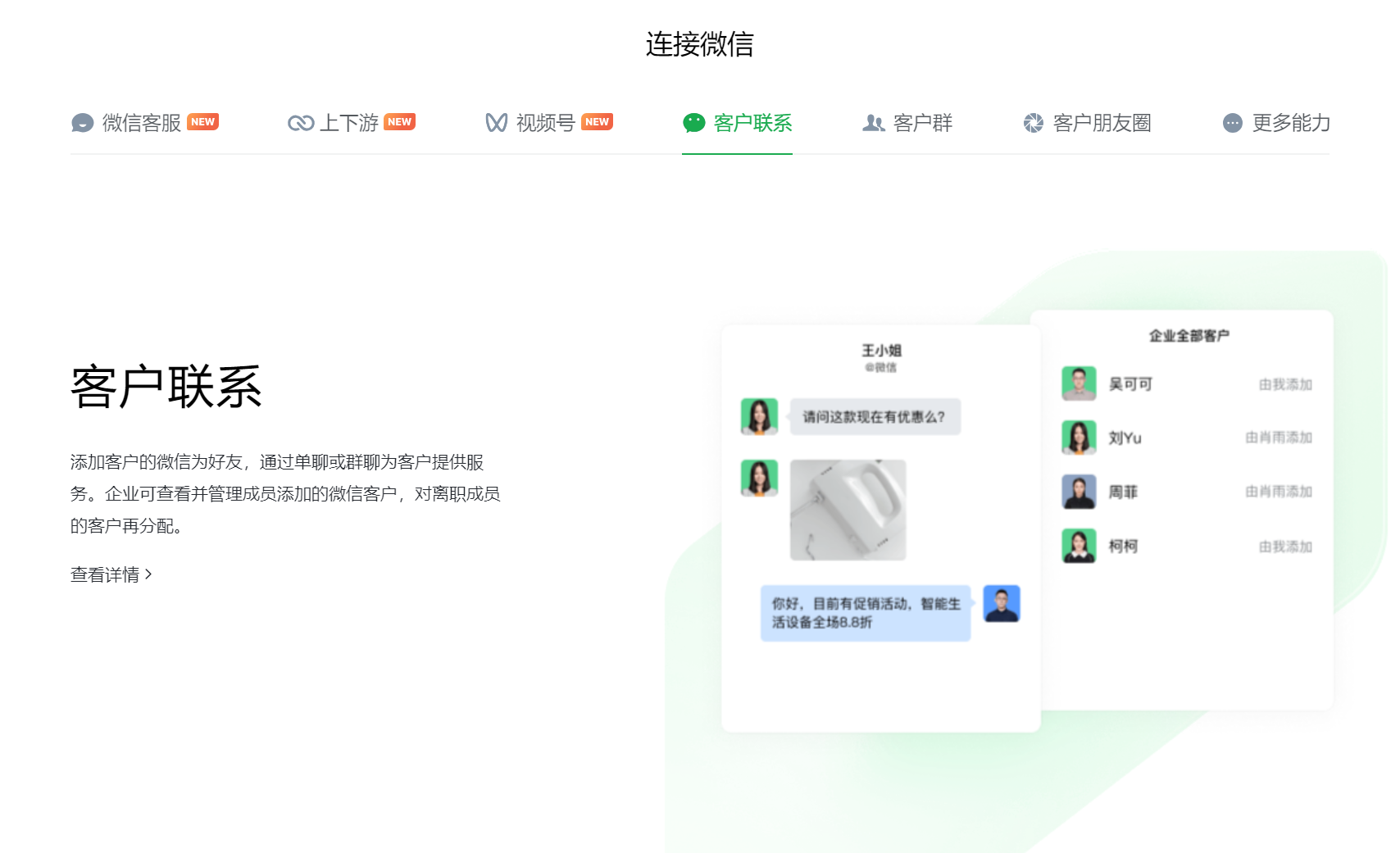Click 由我添加 label in 吴可可 row

(1285, 384)
